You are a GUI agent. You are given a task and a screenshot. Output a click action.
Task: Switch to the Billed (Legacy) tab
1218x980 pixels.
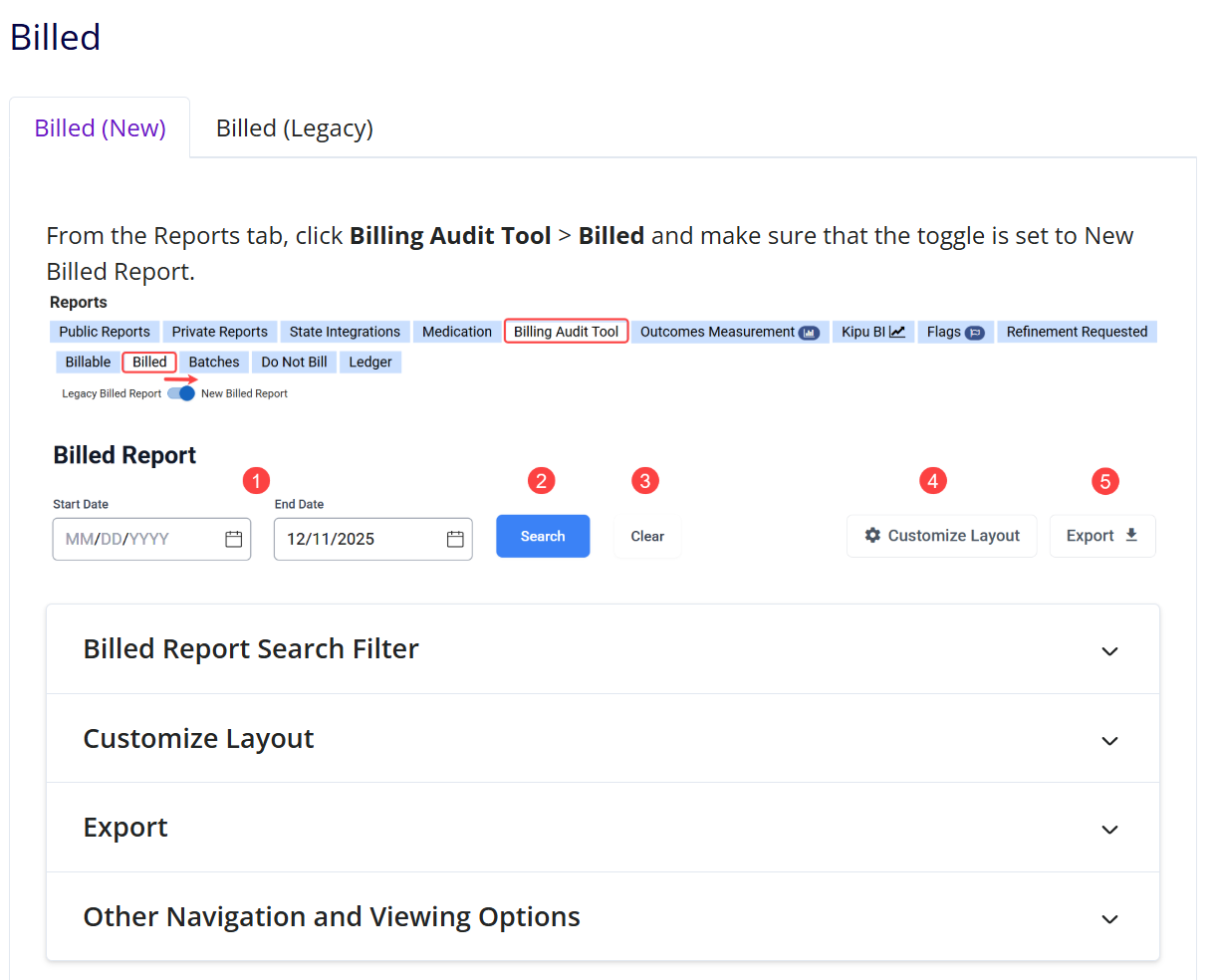(x=295, y=128)
